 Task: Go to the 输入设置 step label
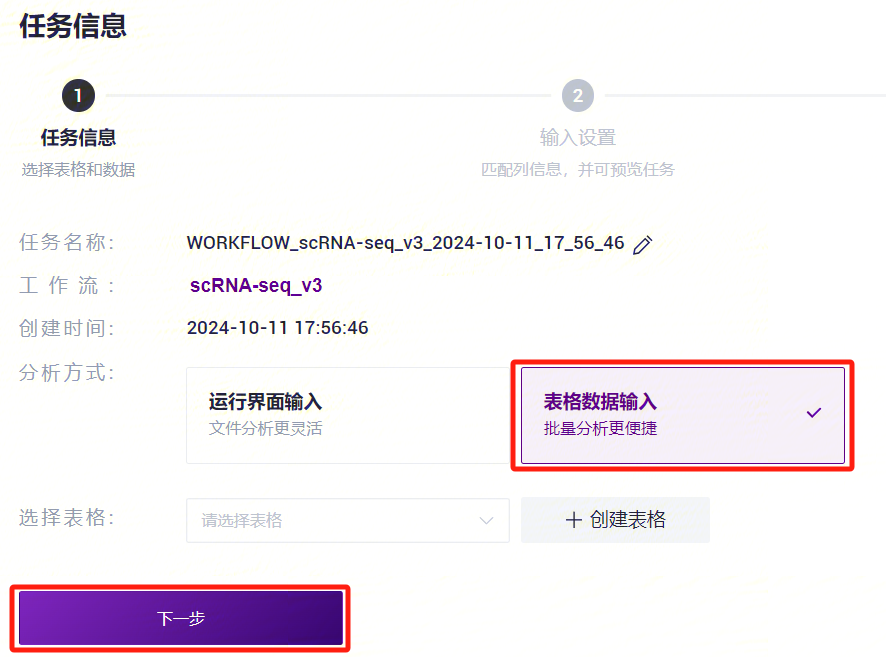click(x=577, y=138)
